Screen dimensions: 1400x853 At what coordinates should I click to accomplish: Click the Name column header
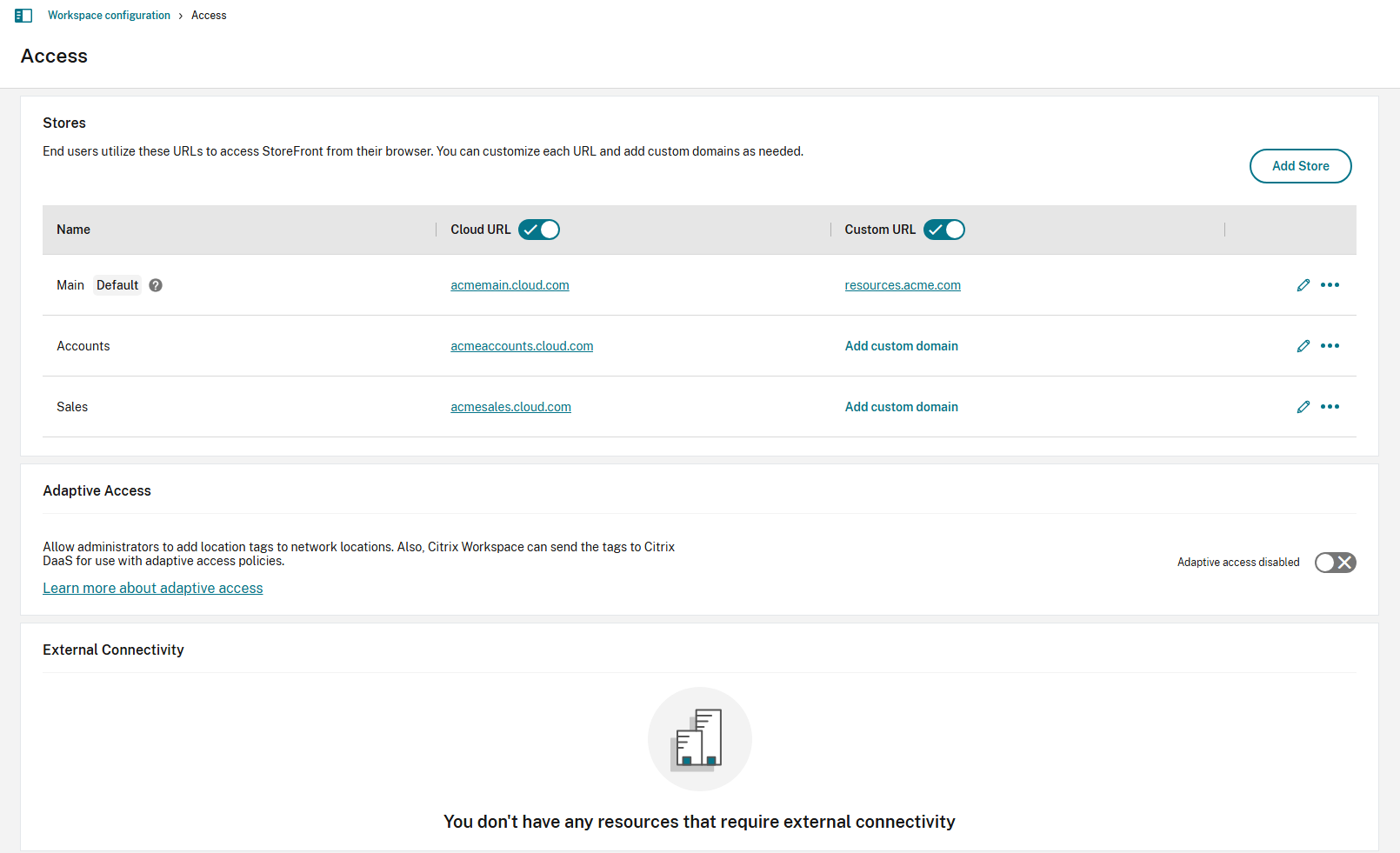[73, 230]
